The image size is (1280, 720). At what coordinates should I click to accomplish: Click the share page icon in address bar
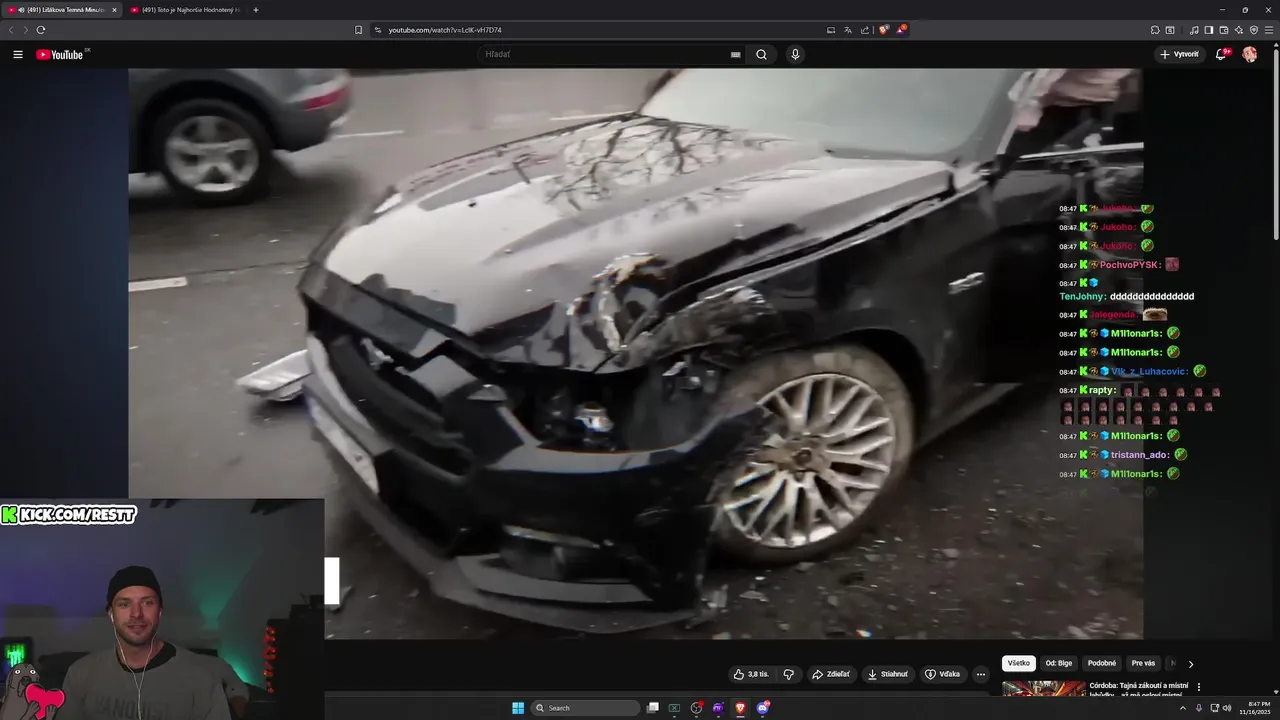click(865, 30)
